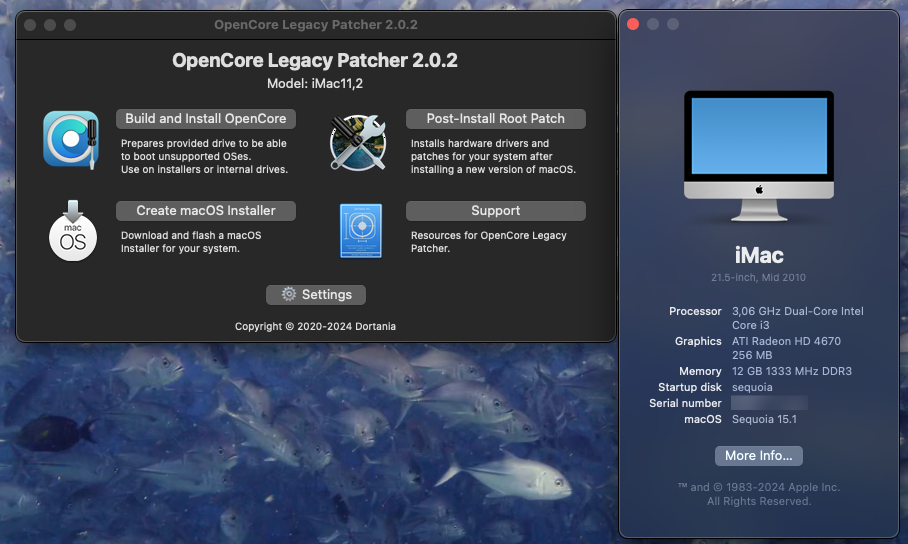
Task: Open the Support resources button
Action: coord(496,211)
